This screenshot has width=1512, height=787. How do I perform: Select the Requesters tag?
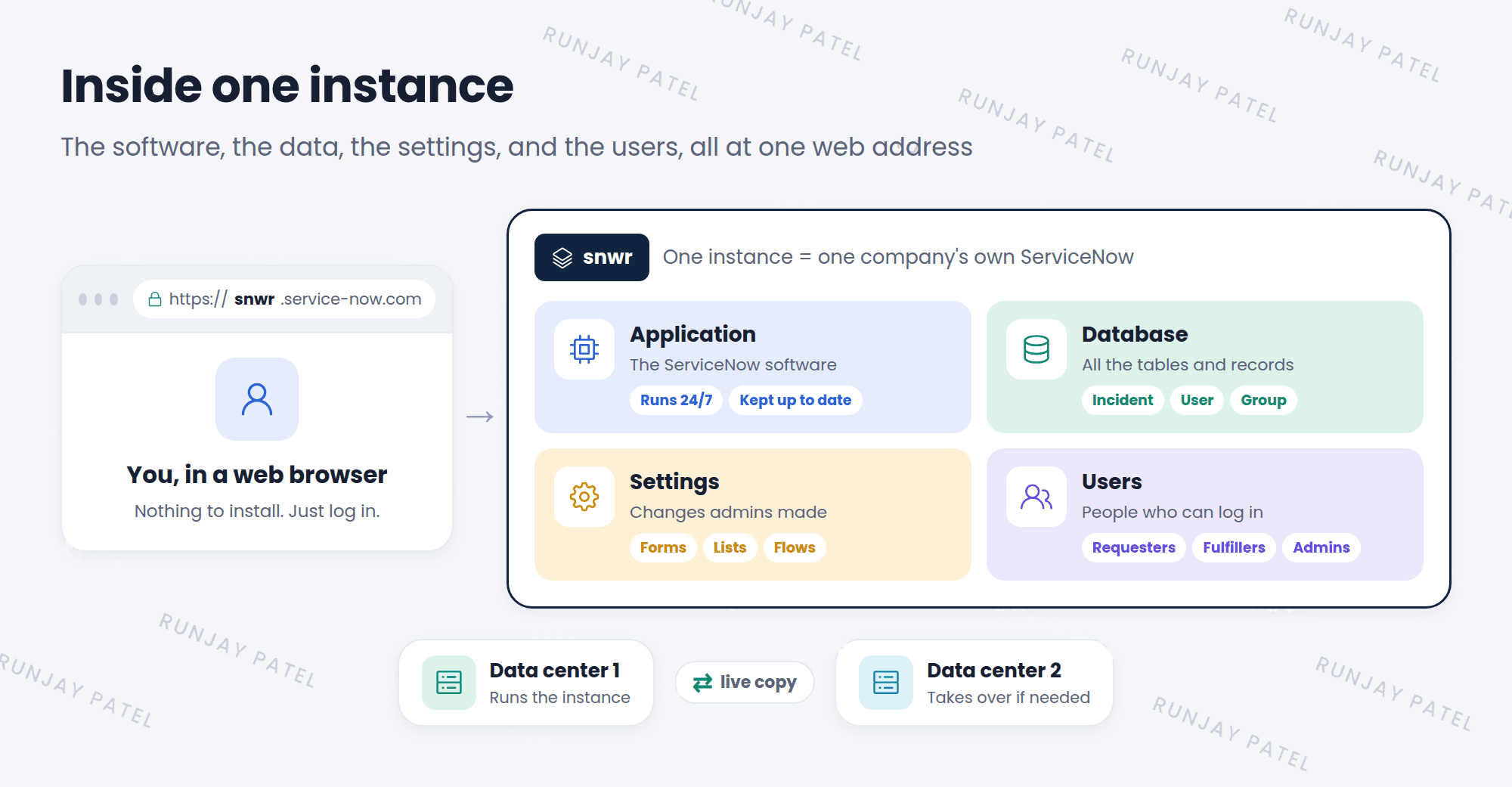1134,547
